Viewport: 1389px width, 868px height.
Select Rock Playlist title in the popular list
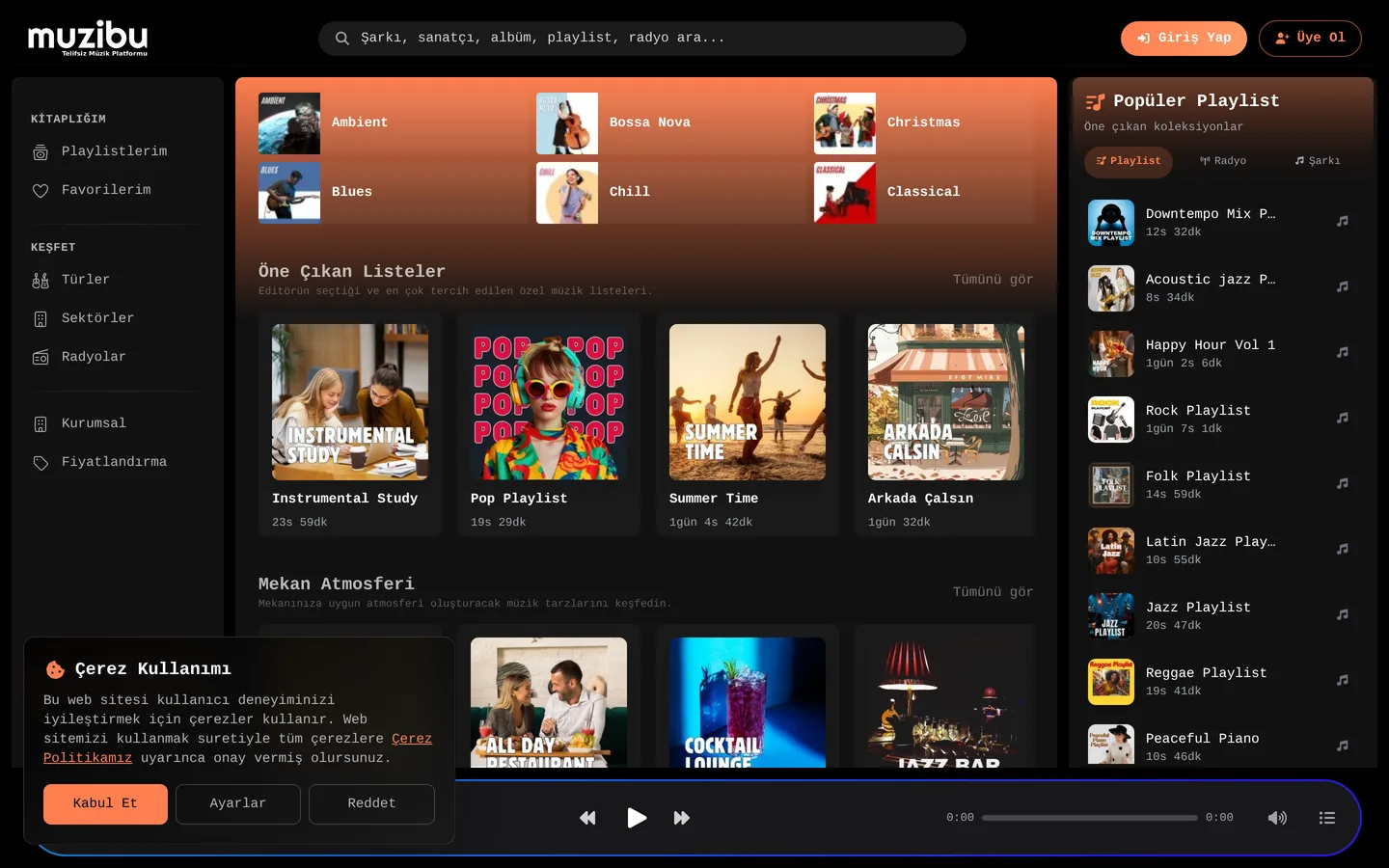pos(1198,411)
